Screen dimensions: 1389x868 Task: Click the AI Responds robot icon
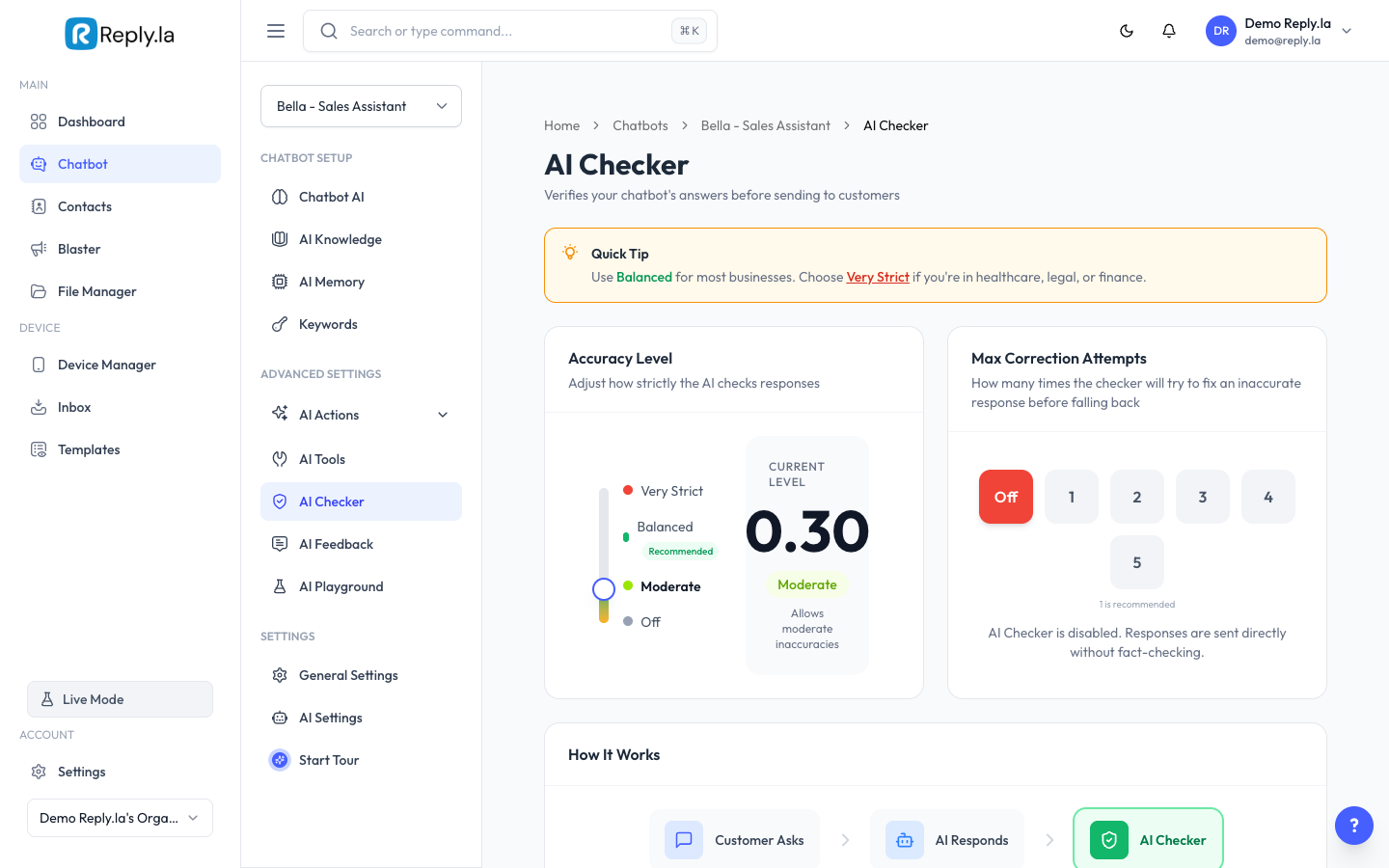(905, 840)
